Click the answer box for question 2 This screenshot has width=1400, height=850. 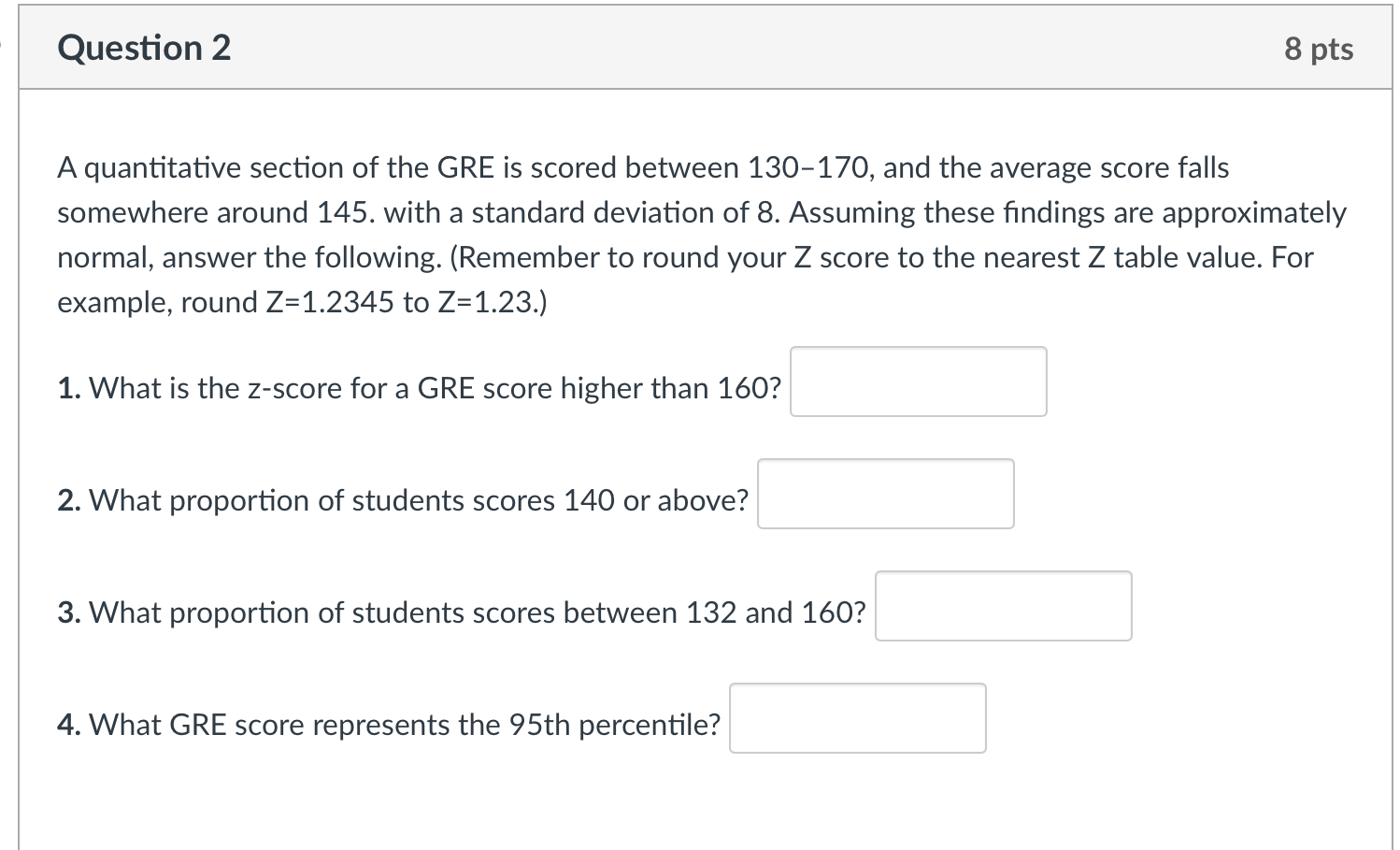pyautogui.click(x=885, y=494)
